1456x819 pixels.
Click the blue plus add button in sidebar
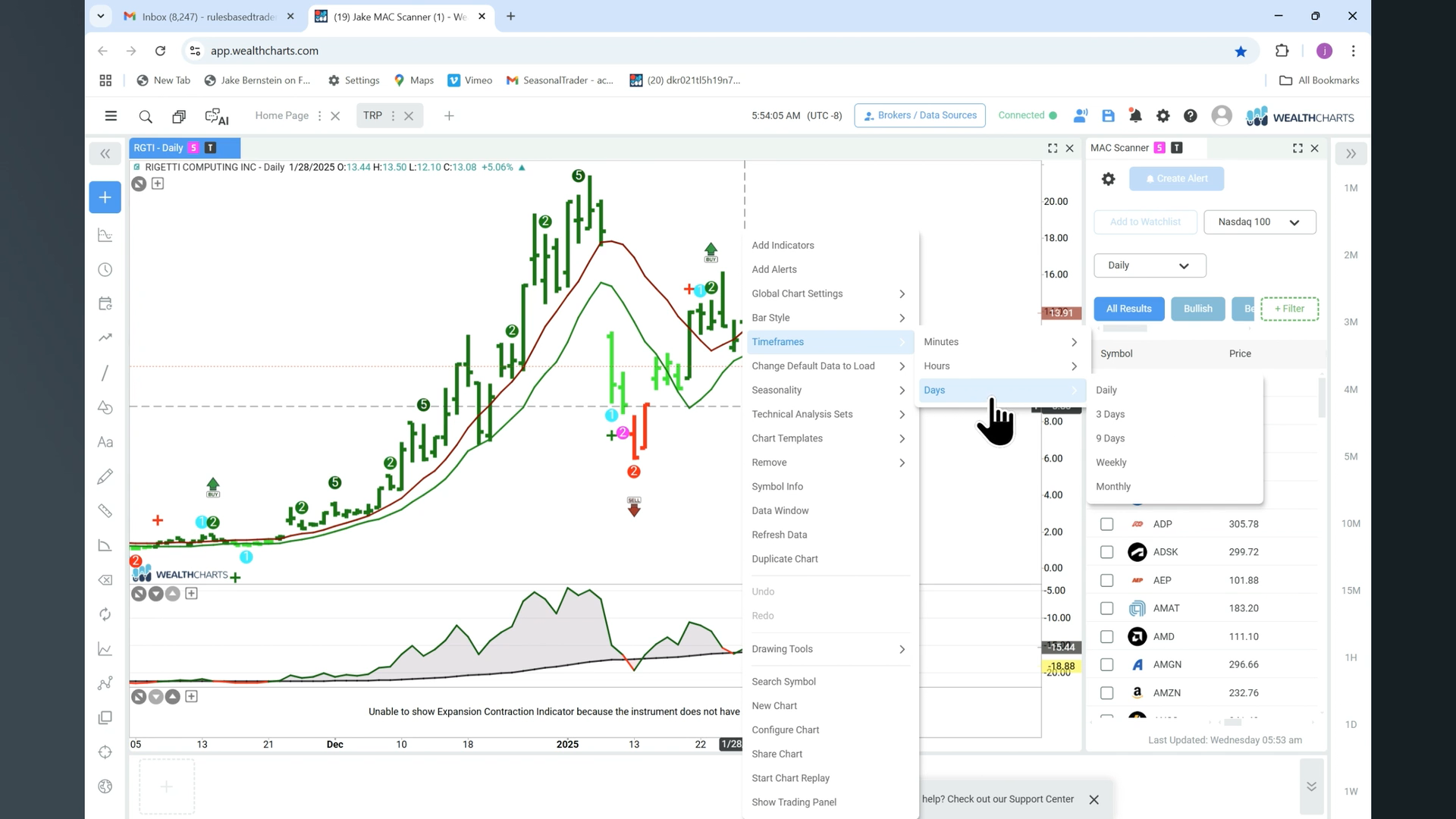pos(105,197)
